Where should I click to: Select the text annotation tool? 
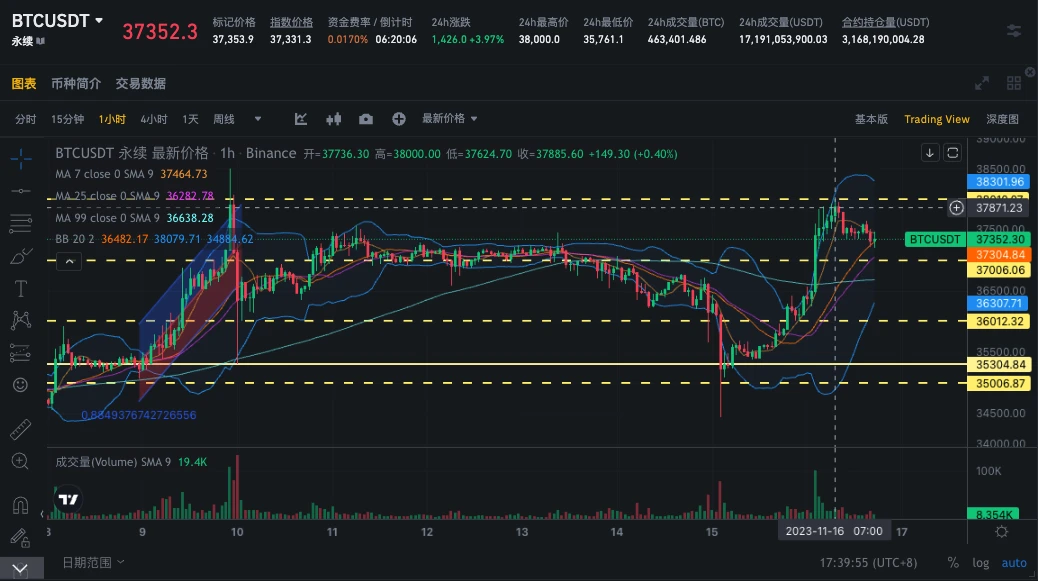[20, 288]
